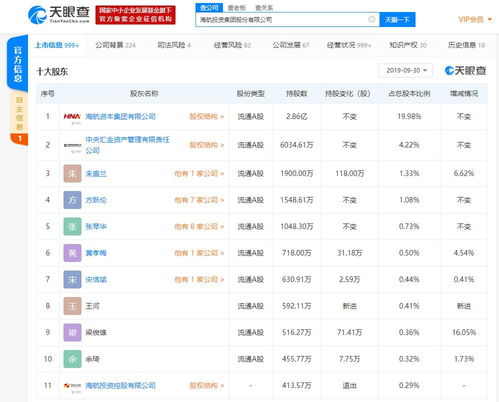Open shareholder 朱盛兰's profile link

96,174
